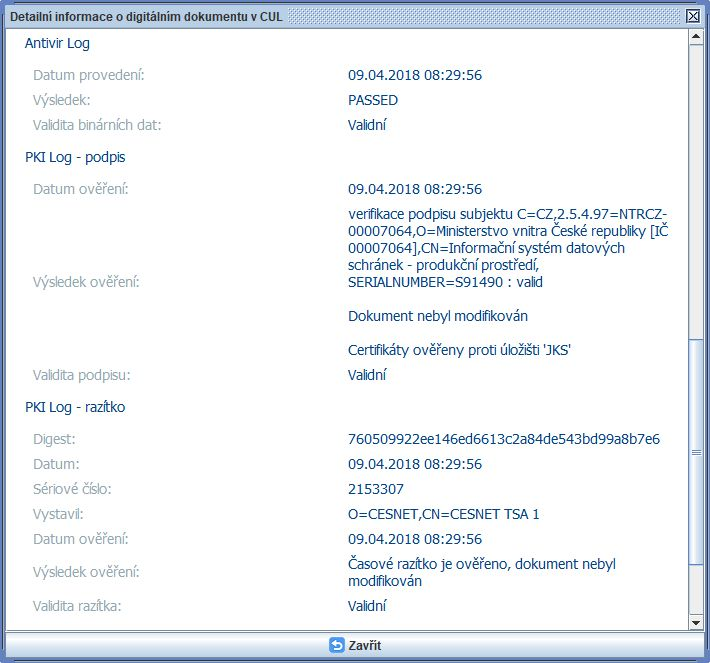Click Validní next to Validita binárních dat
710x663 pixels.
(367, 125)
